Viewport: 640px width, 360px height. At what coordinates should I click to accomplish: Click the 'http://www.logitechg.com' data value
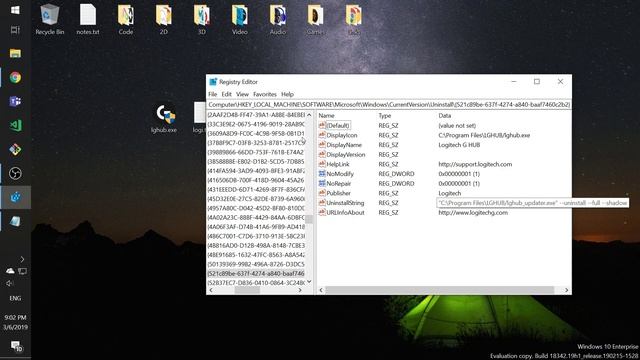[473, 213]
